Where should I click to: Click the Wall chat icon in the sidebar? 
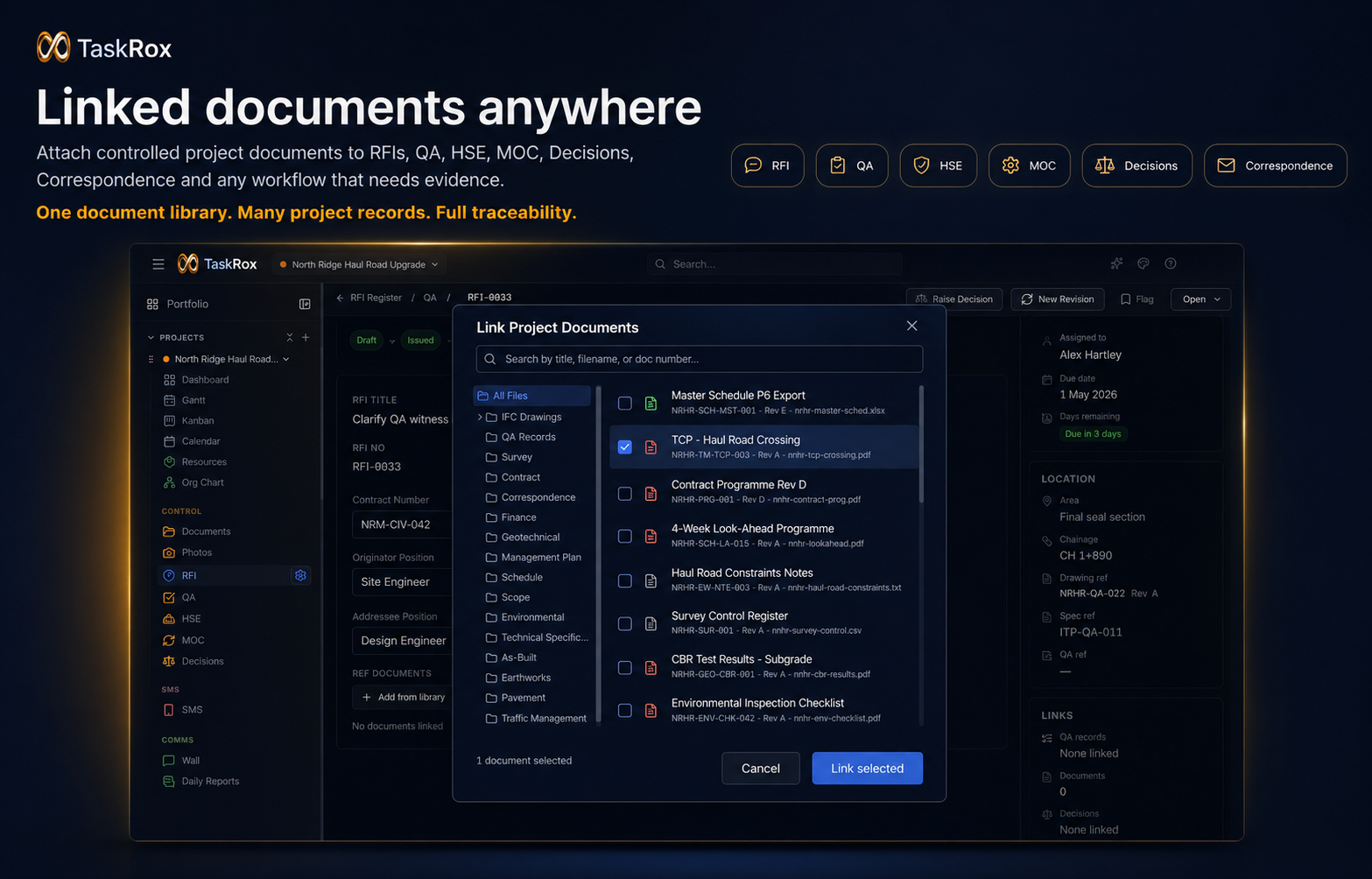[169, 761]
